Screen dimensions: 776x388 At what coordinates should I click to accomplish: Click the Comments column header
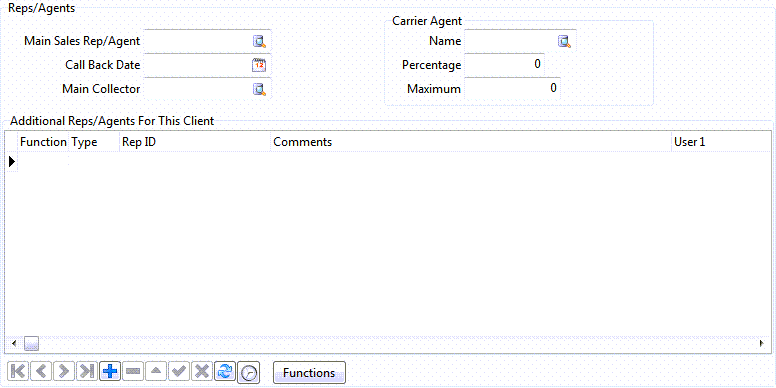pos(471,142)
